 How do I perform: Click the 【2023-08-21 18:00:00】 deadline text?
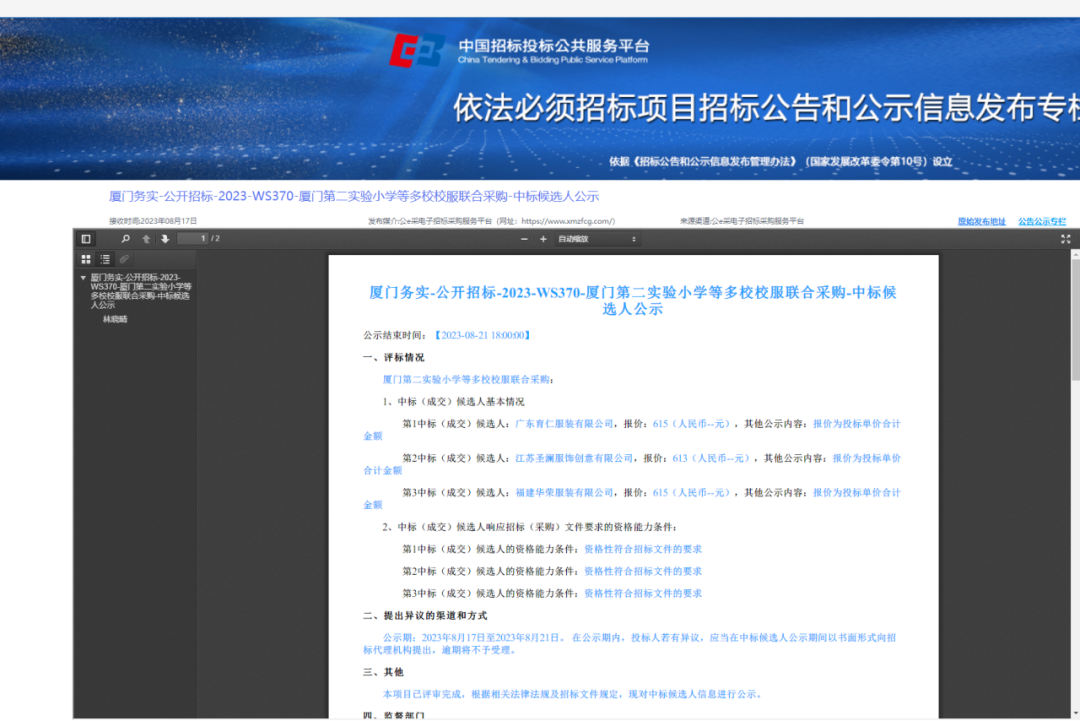[x=482, y=335]
